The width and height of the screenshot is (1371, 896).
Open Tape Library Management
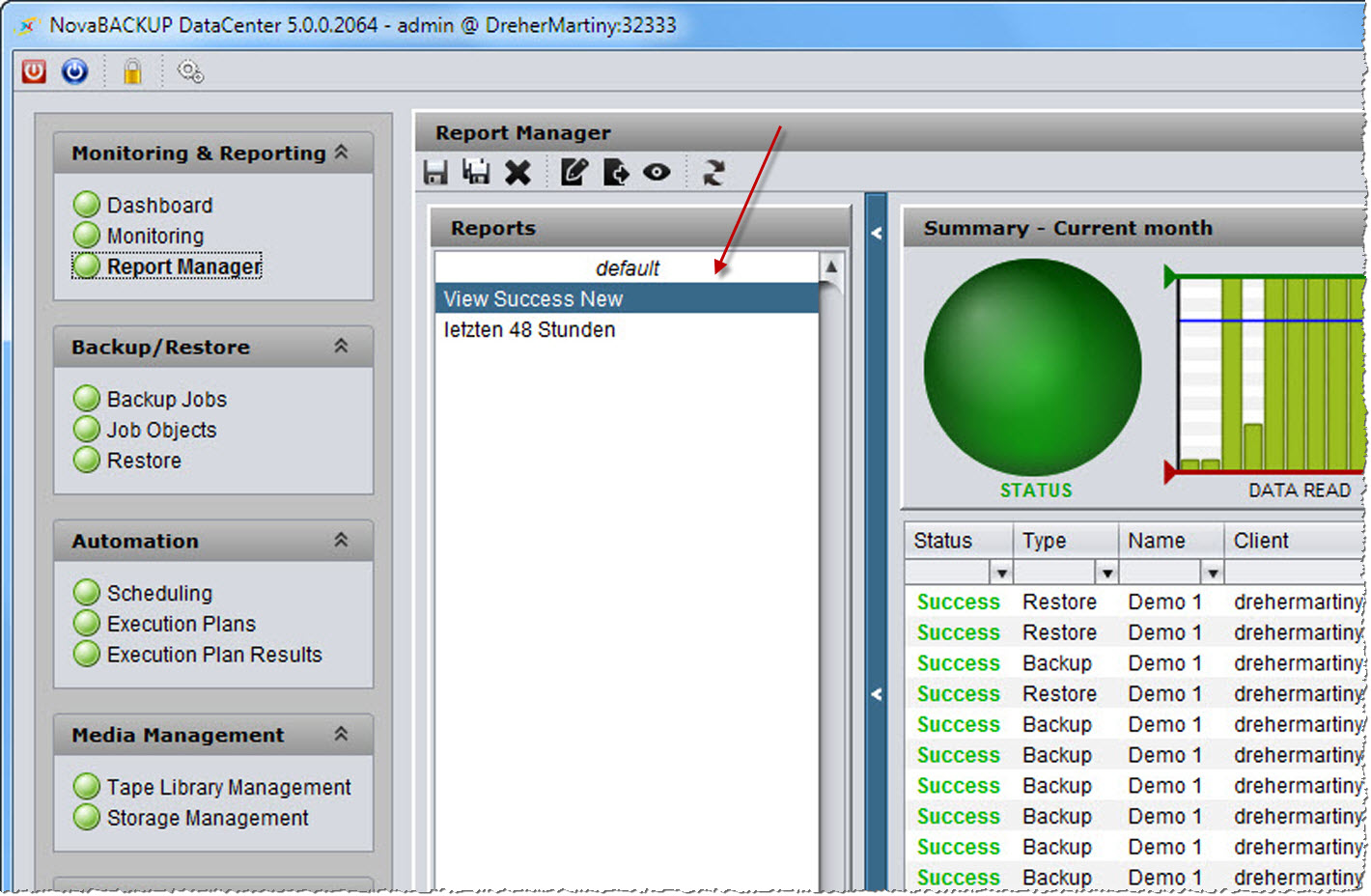(229, 788)
